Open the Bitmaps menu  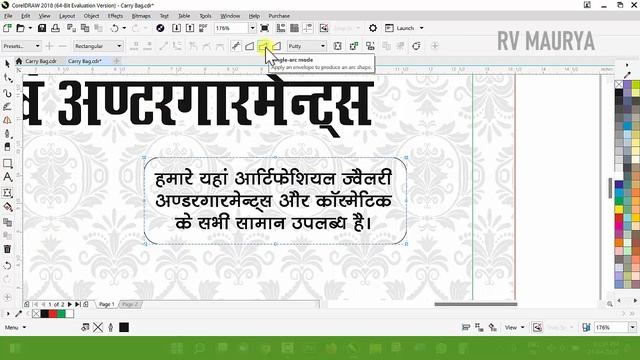(x=141, y=16)
